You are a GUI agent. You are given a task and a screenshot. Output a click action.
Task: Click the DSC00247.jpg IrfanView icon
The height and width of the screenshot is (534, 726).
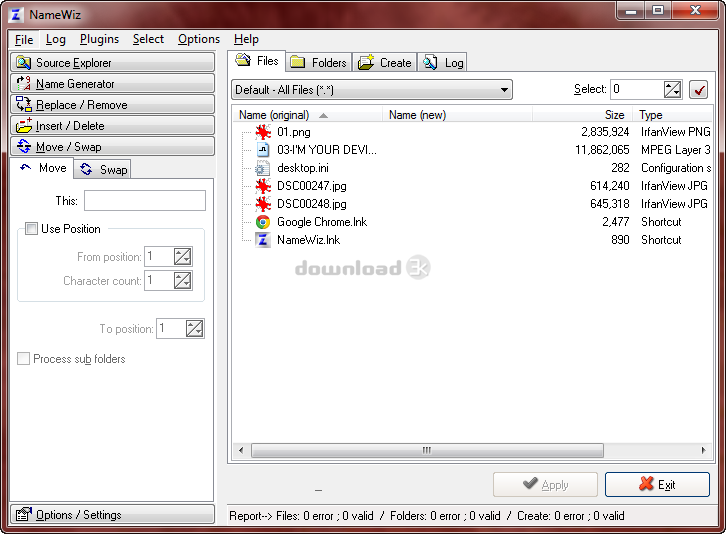tap(263, 186)
